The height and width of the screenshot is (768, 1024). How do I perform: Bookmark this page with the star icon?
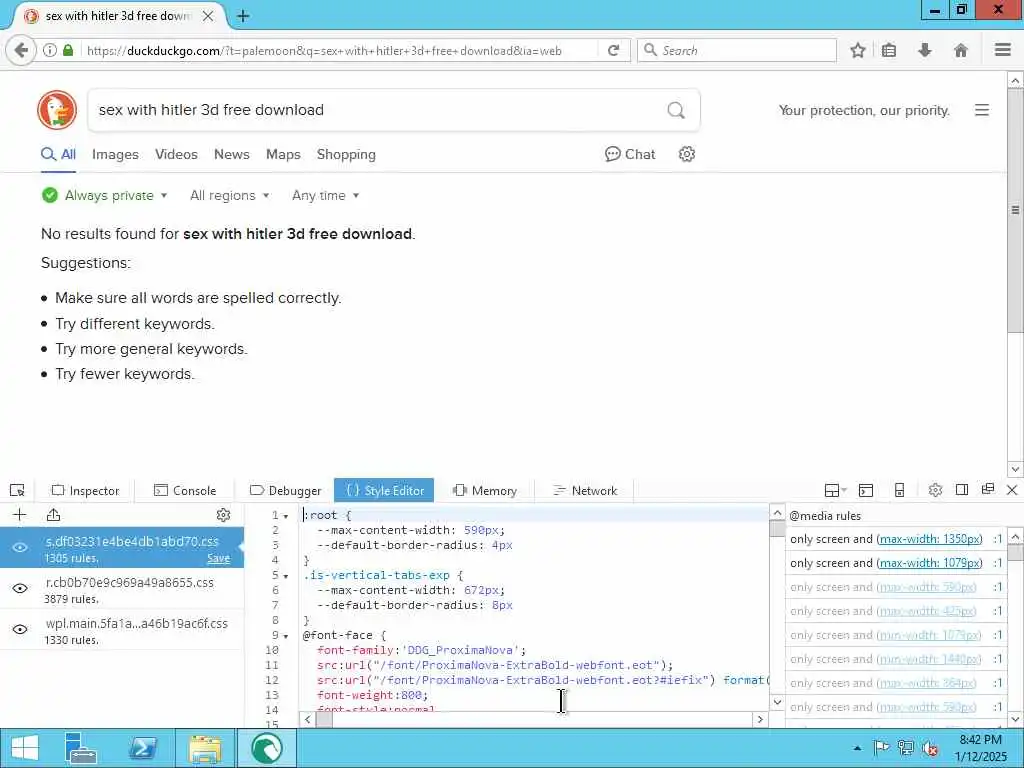[x=858, y=50]
